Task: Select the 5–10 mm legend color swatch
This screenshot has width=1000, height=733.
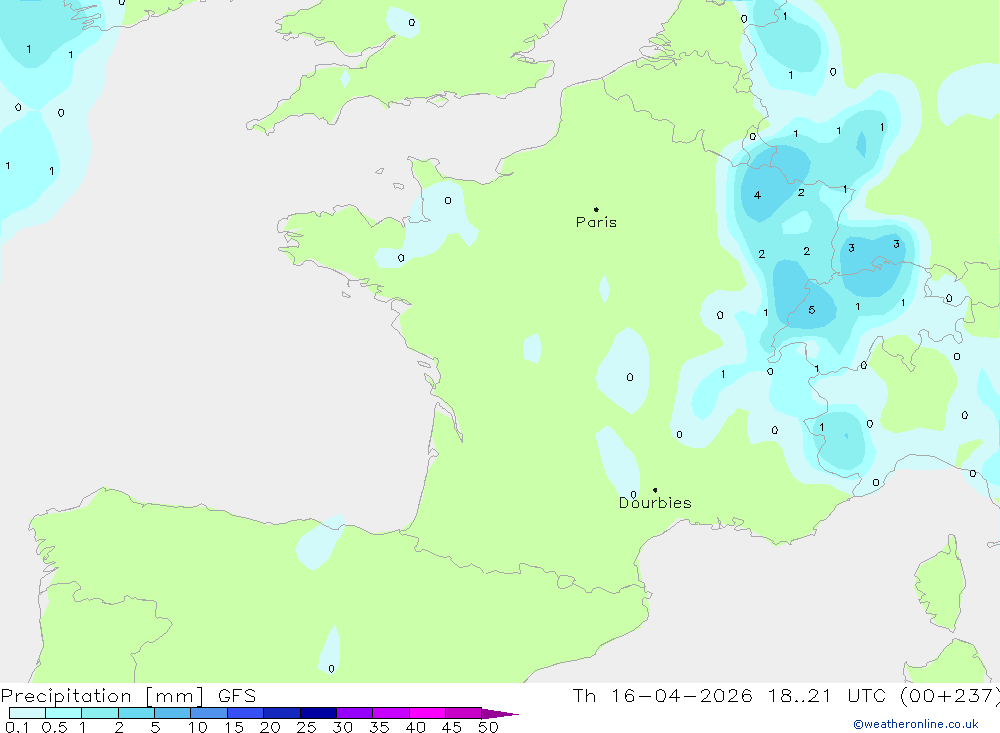Action: (x=173, y=713)
